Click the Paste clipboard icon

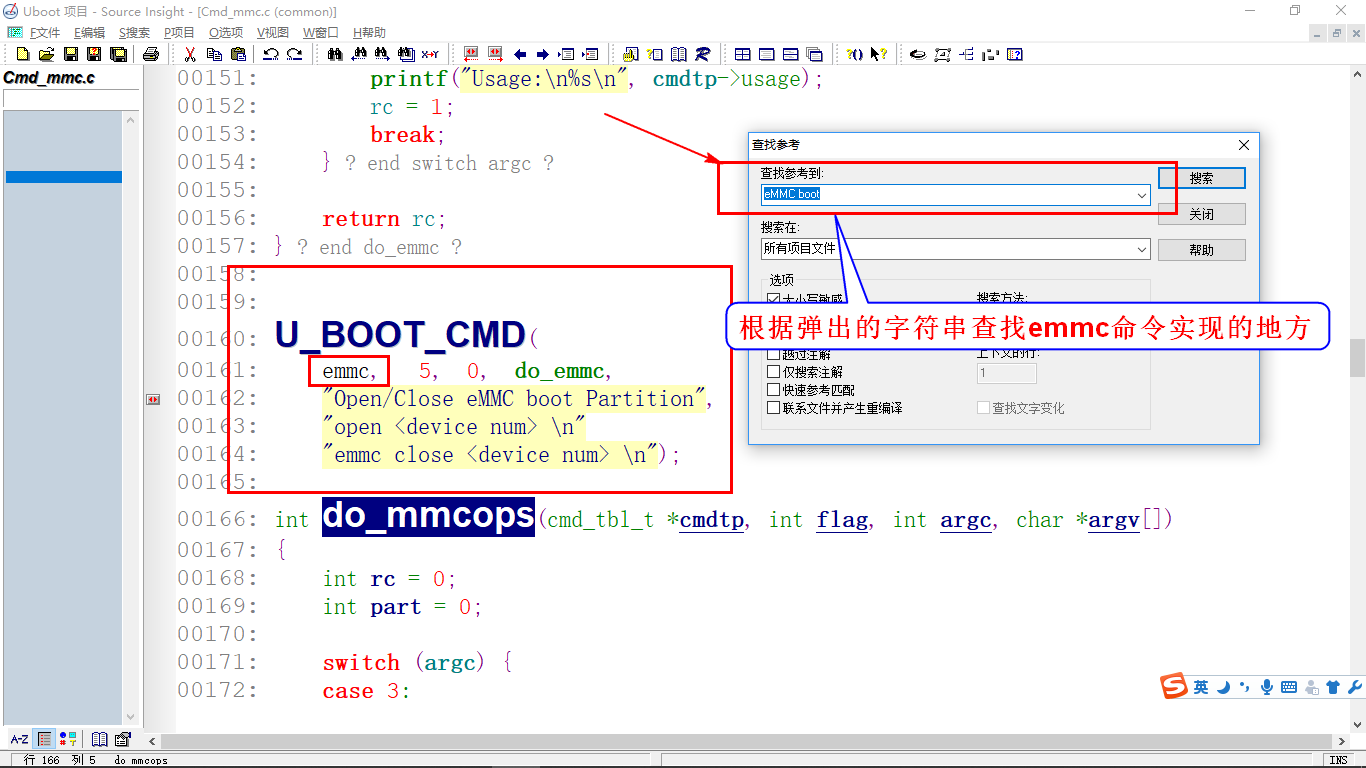pyautogui.click(x=238, y=54)
